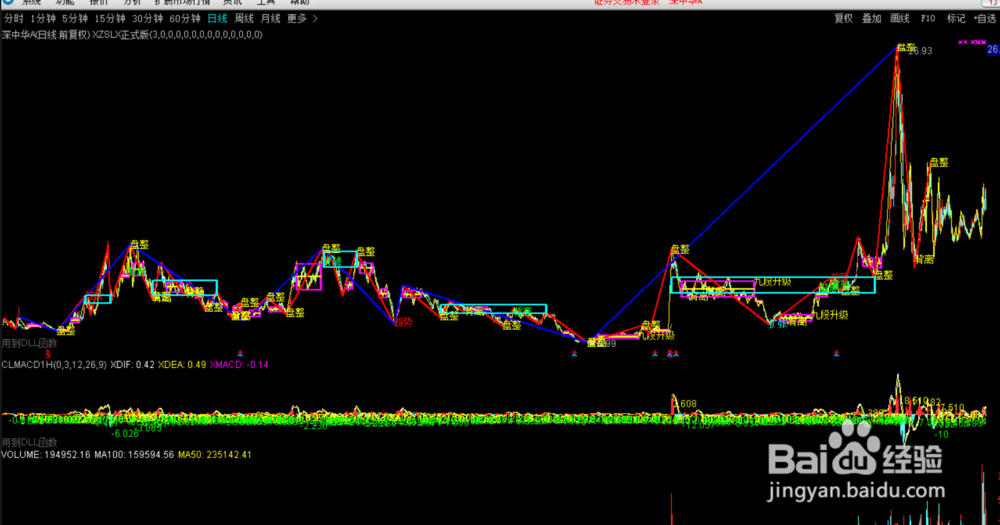The height and width of the screenshot is (525, 1000).
Task: Click the XMACD: -0.14 value
Action: point(239,365)
